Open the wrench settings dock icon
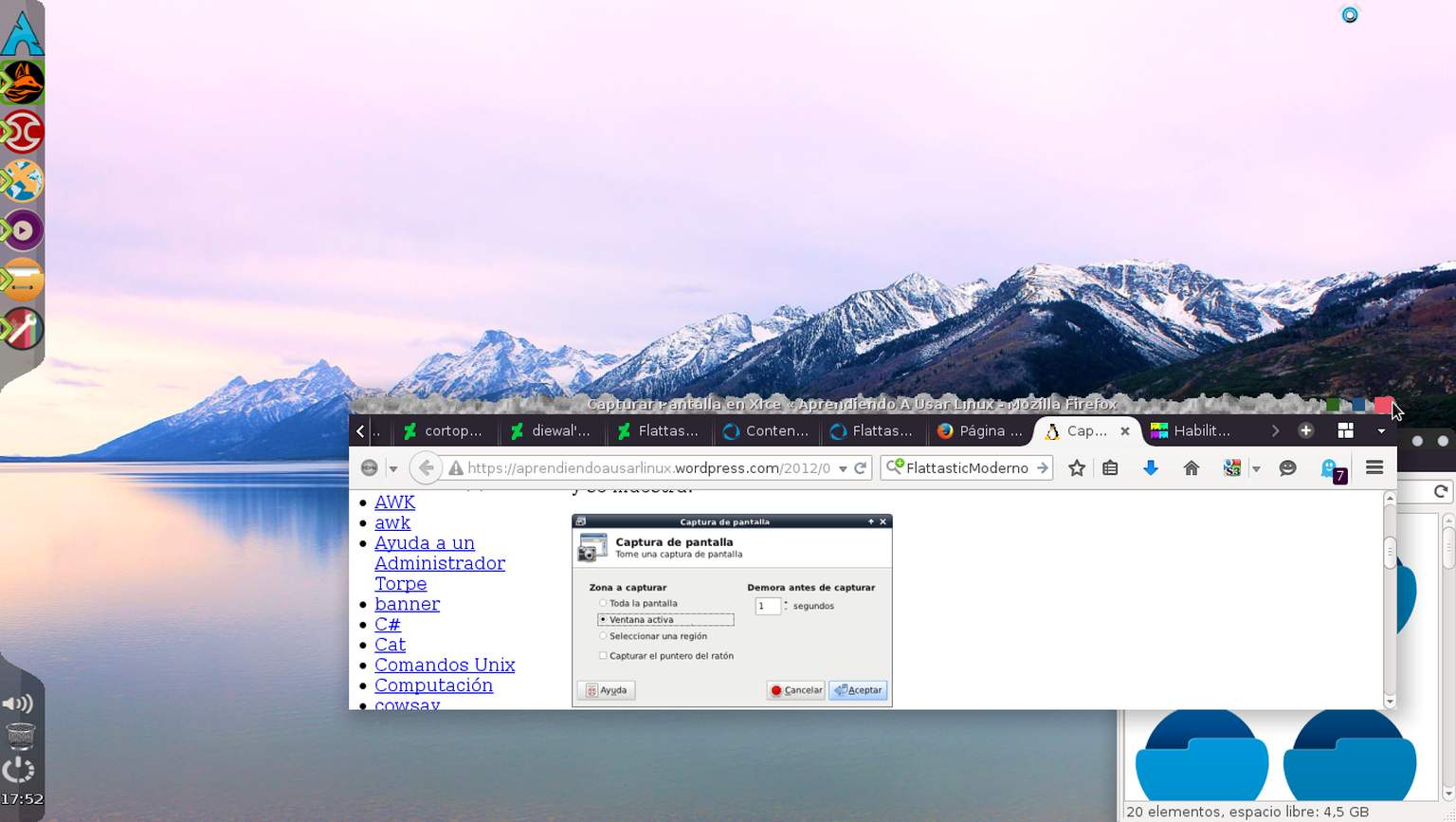Screen dimensions: 1456x822 coord(23,329)
